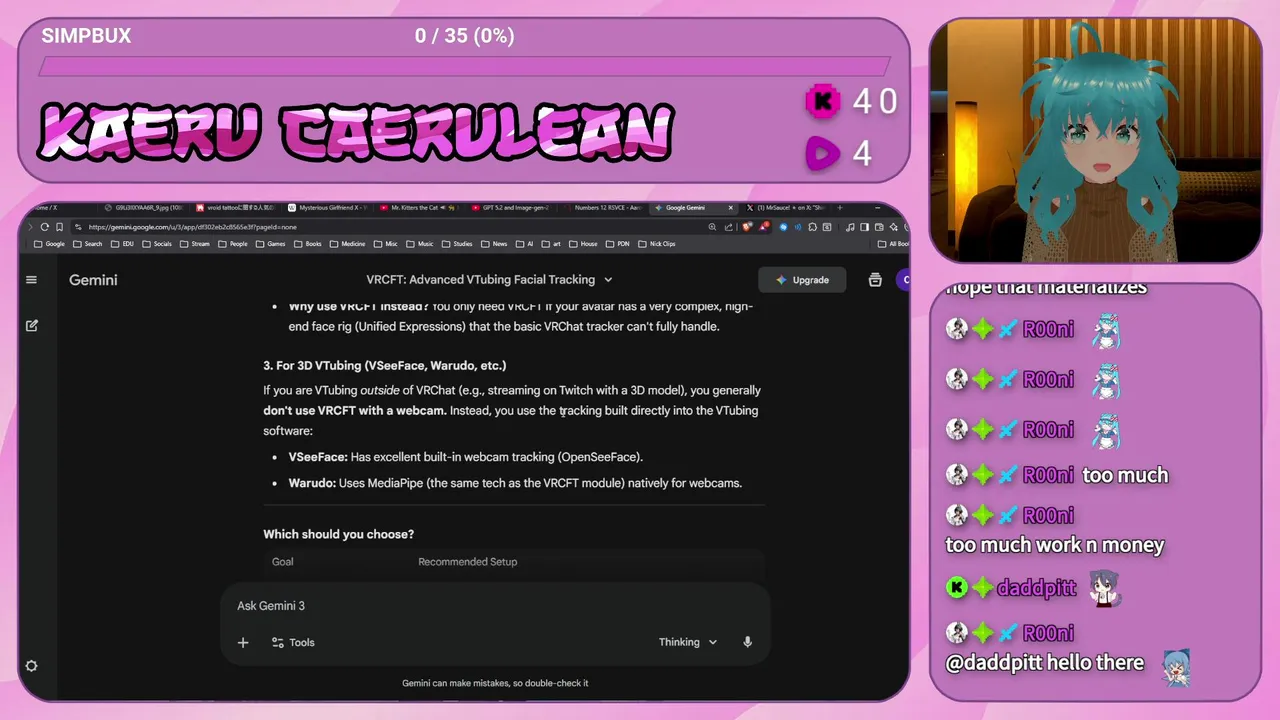1280x720 pixels.
Task: Click the 'too much work n money' chat message
Action: pos(1054,545)
